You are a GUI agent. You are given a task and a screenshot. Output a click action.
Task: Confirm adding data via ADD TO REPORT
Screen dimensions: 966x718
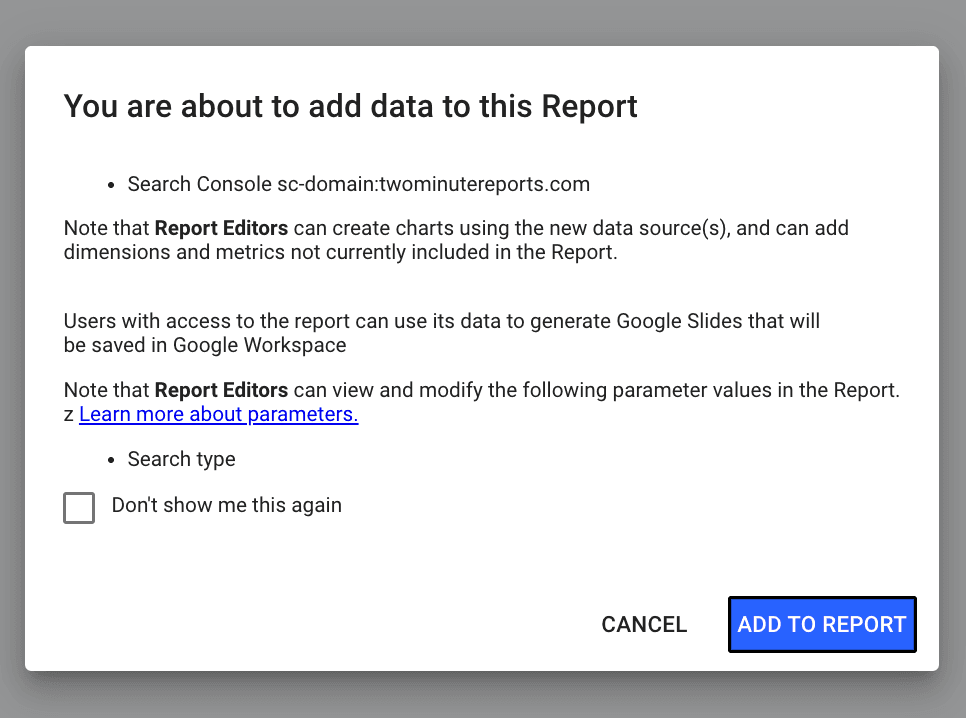(x=821, y=624)
